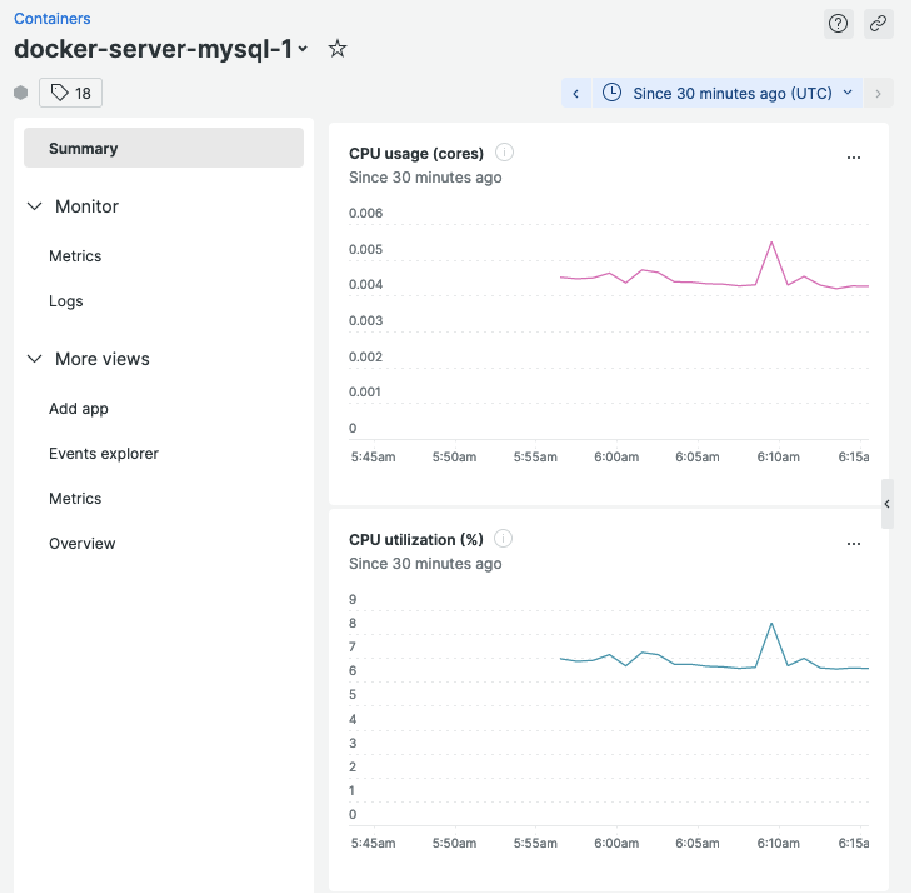Screen dimensions: 911x893
Task: Click the CPU utilization (%) chart title
Action: pyautogui.click(x=416, y=540)
